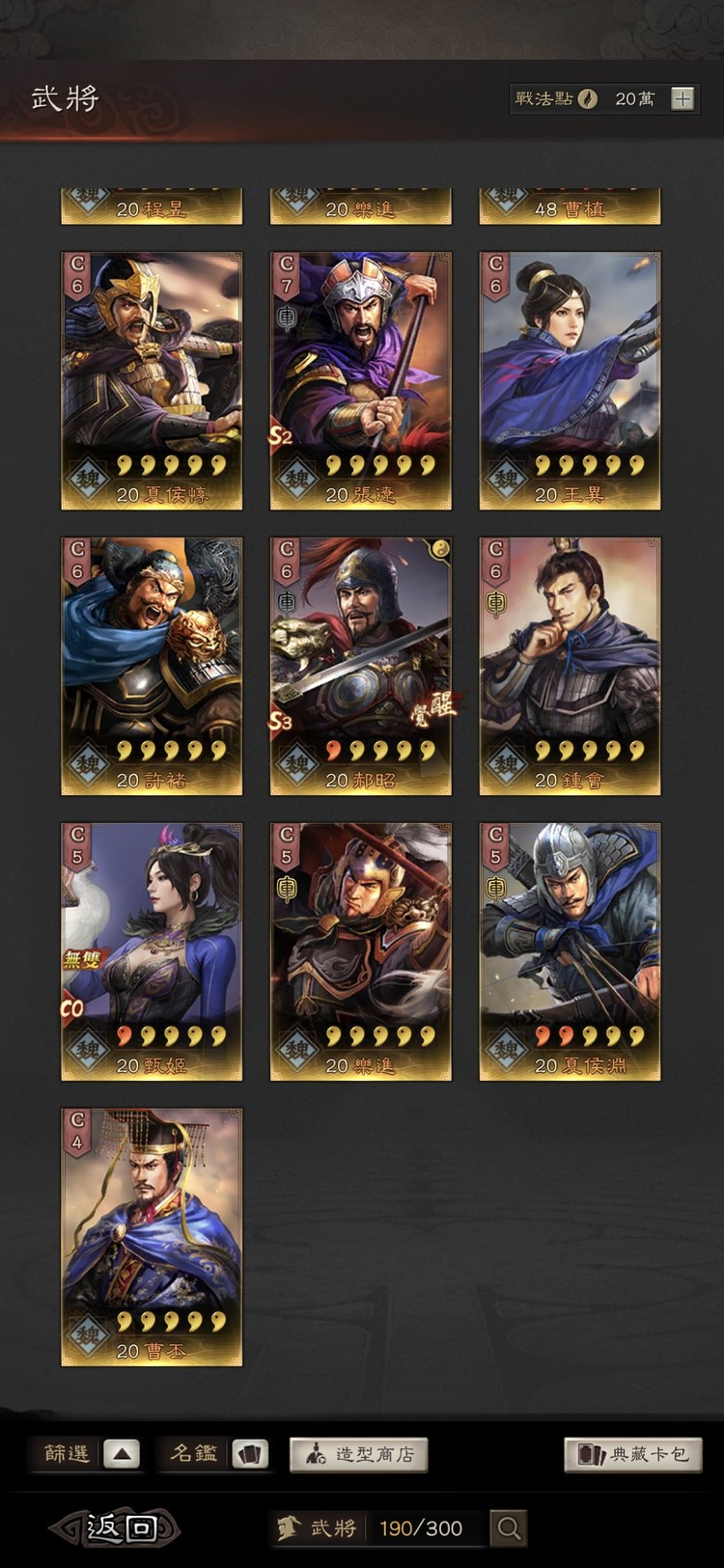This screenshot has height=1568, width=724.
Task: Open the 造型商店 shop
Action: [x=358, y=1454]
